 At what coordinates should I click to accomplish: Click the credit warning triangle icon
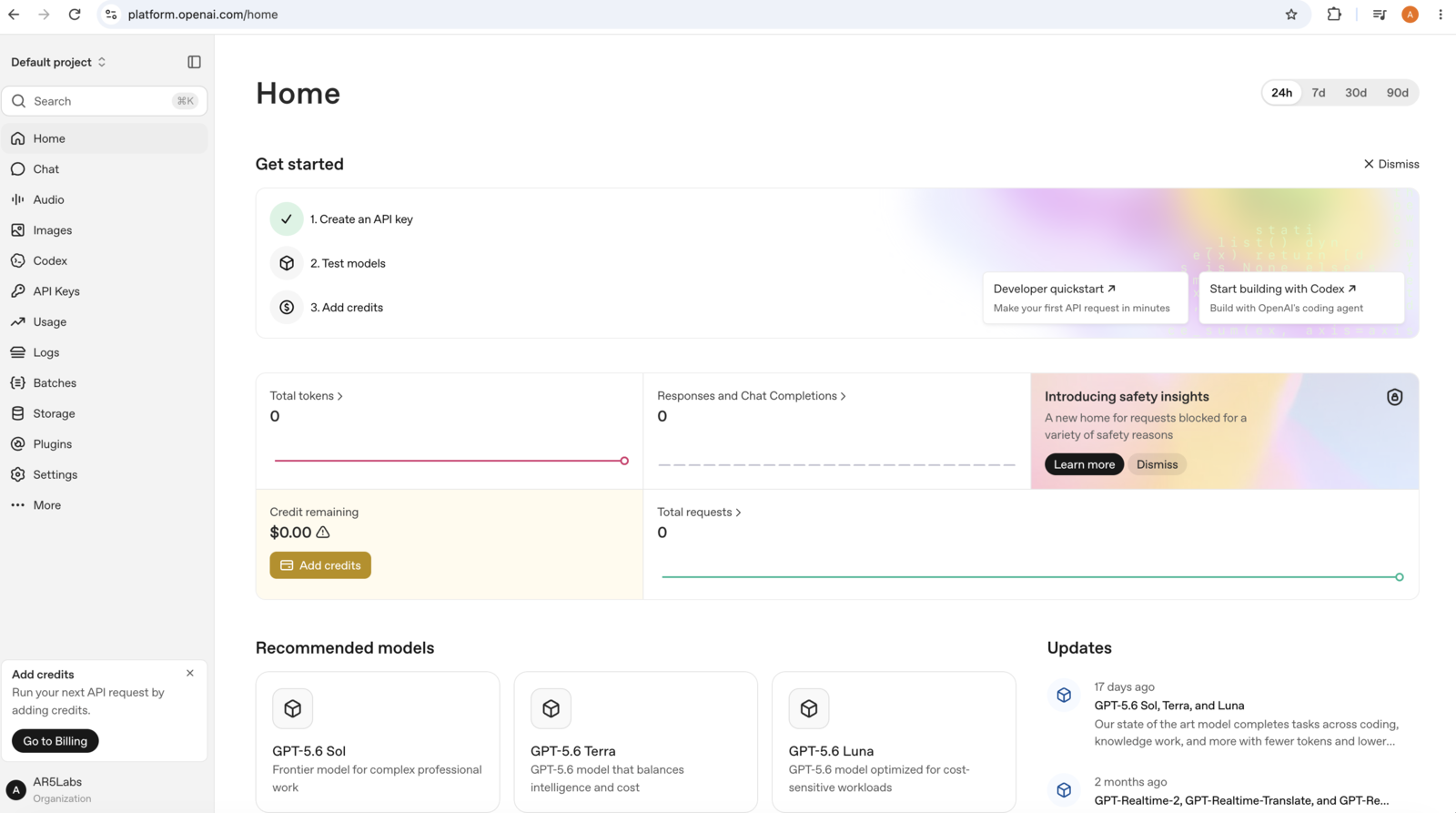point(323,533)
